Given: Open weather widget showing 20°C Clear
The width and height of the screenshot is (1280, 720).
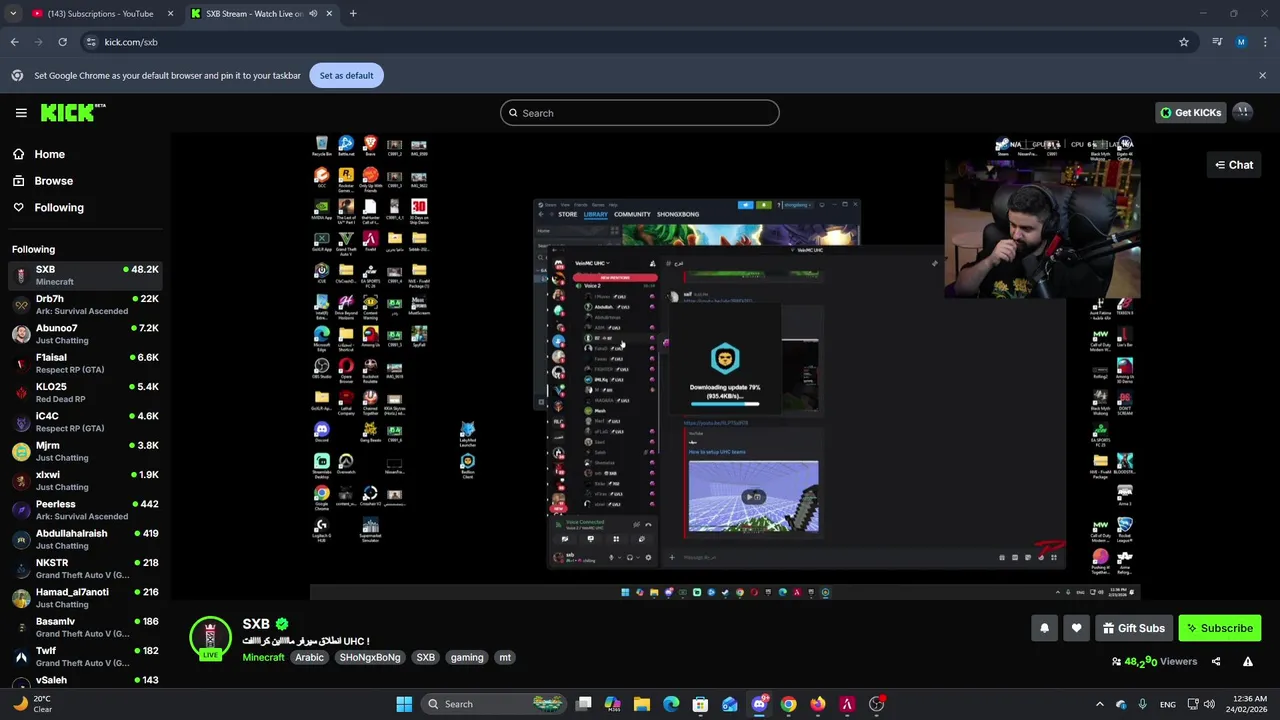Looking at the screenshot, I should pos(32,704).
